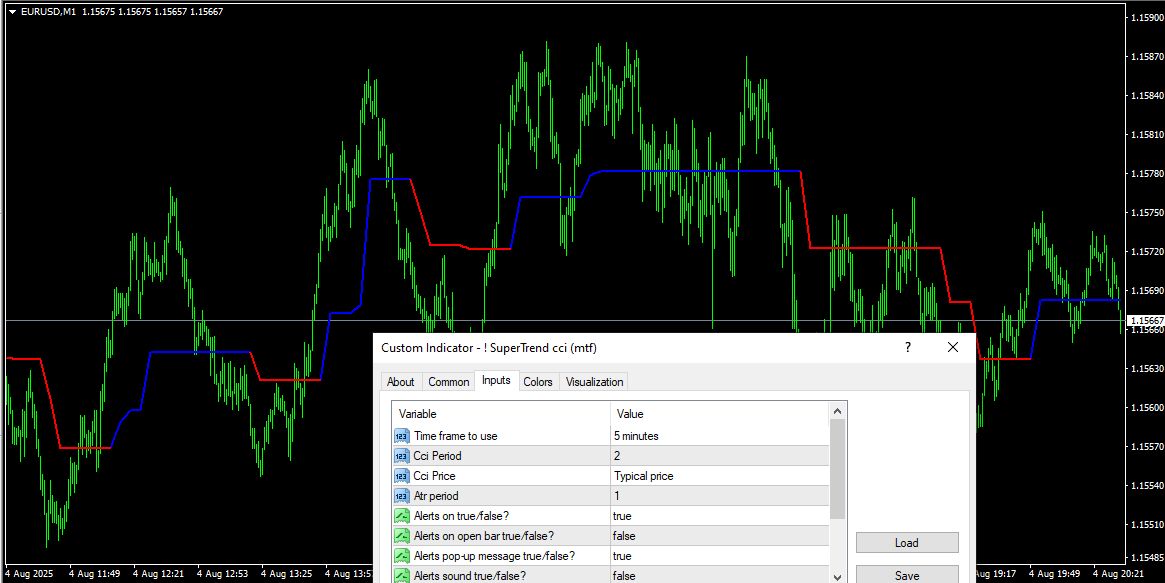Screen dimensions: 1165x583
Task: Click the '4 Aug 20:21' time axis label
Action: pos(1118,574)
